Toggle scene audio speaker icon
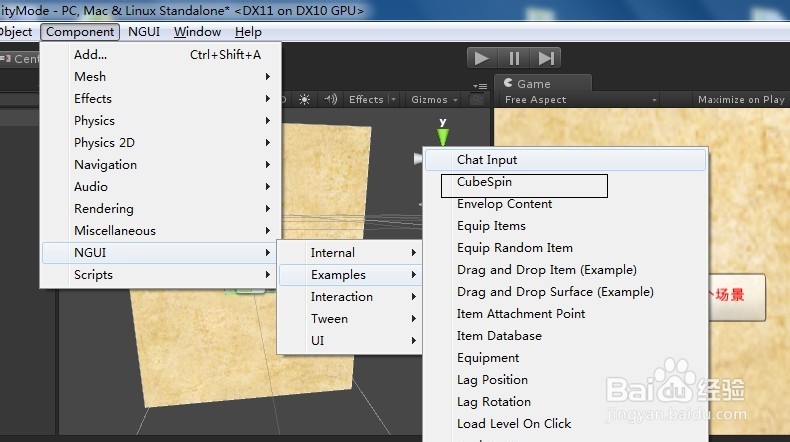Viewport: 790px width, 442px height. click(331, 99)
